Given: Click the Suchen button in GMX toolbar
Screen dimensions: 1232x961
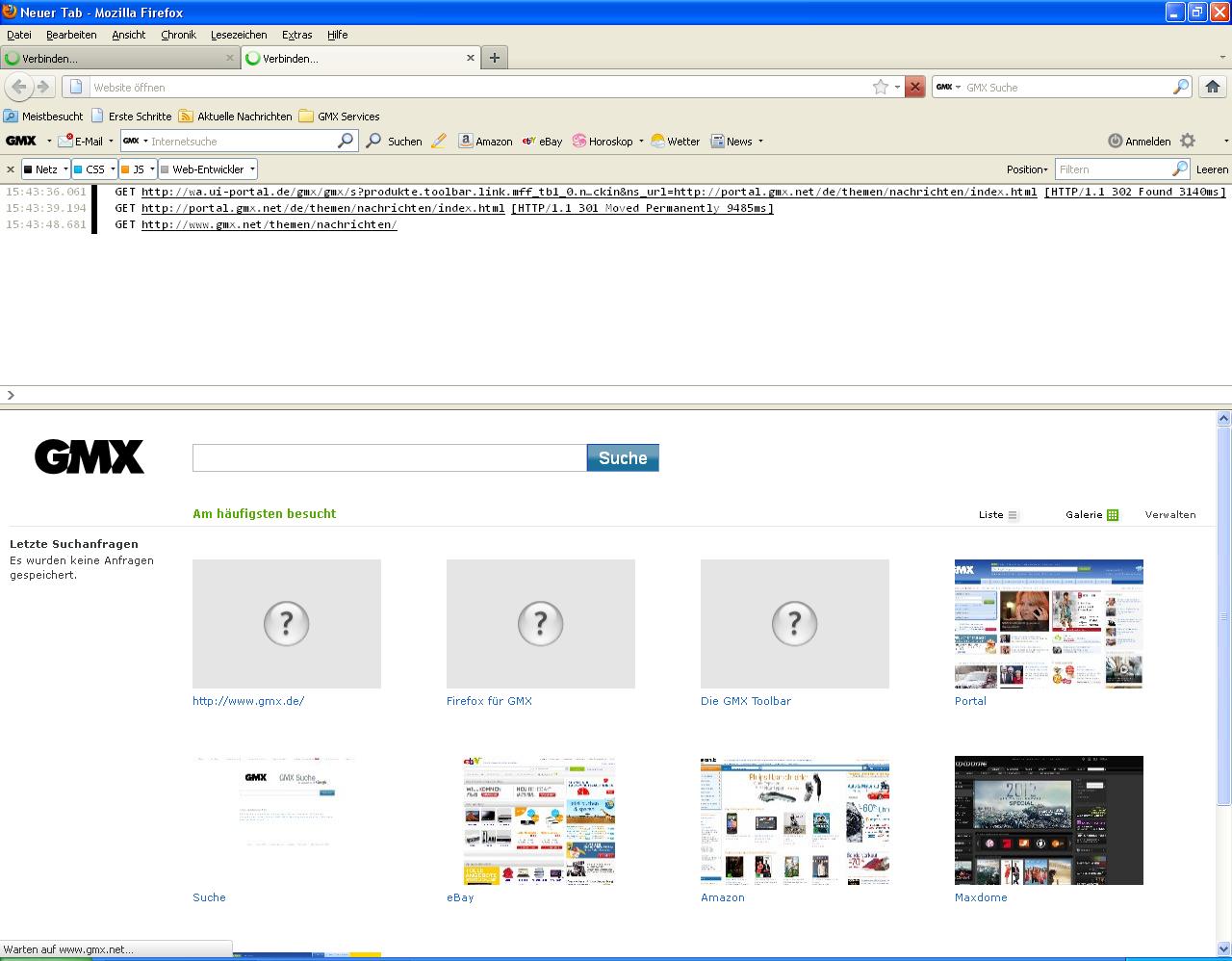Looking at the screenshot, I should point(395,141).
